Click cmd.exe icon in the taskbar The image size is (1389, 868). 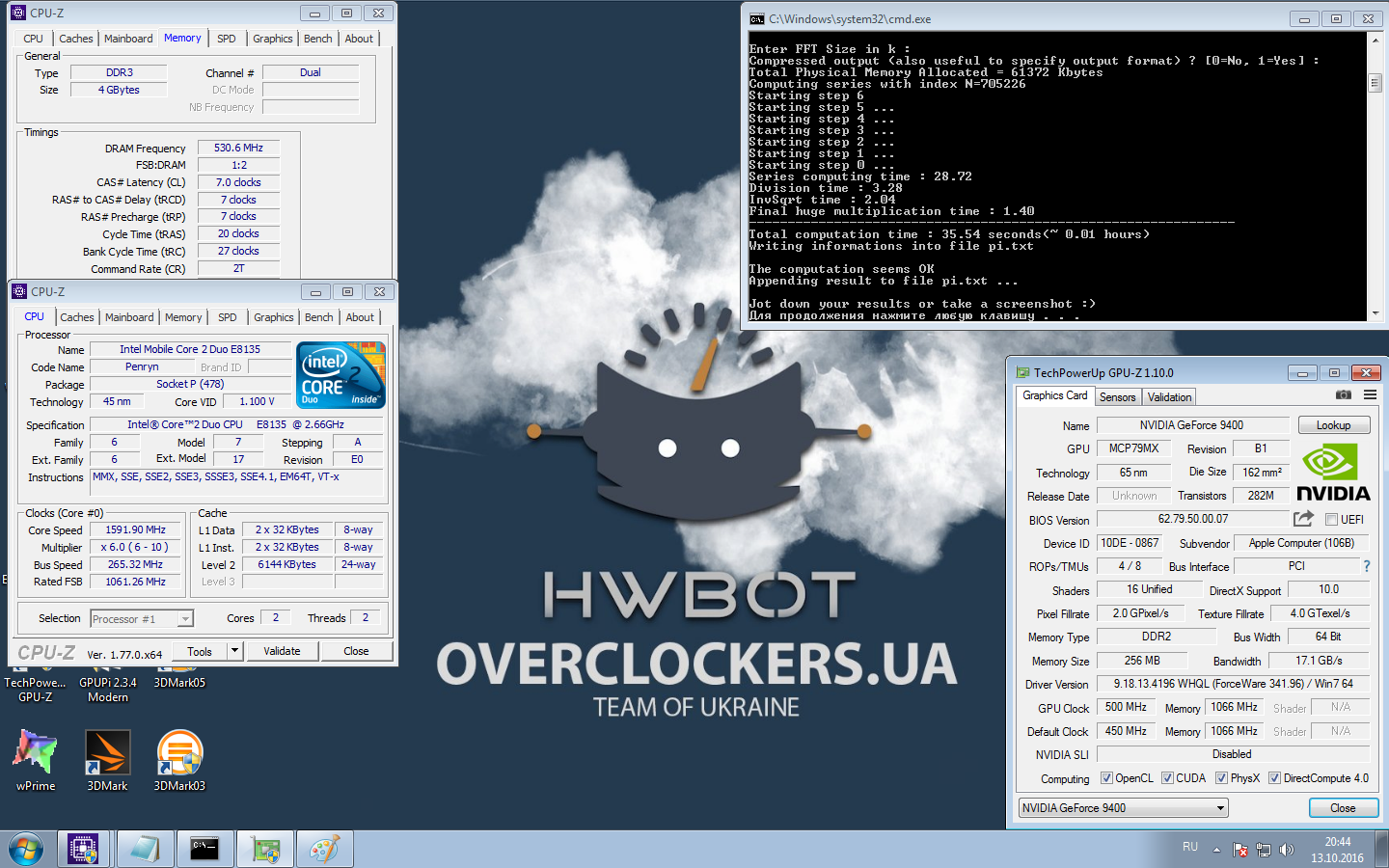pyautogui.click(x=204, y=850)
